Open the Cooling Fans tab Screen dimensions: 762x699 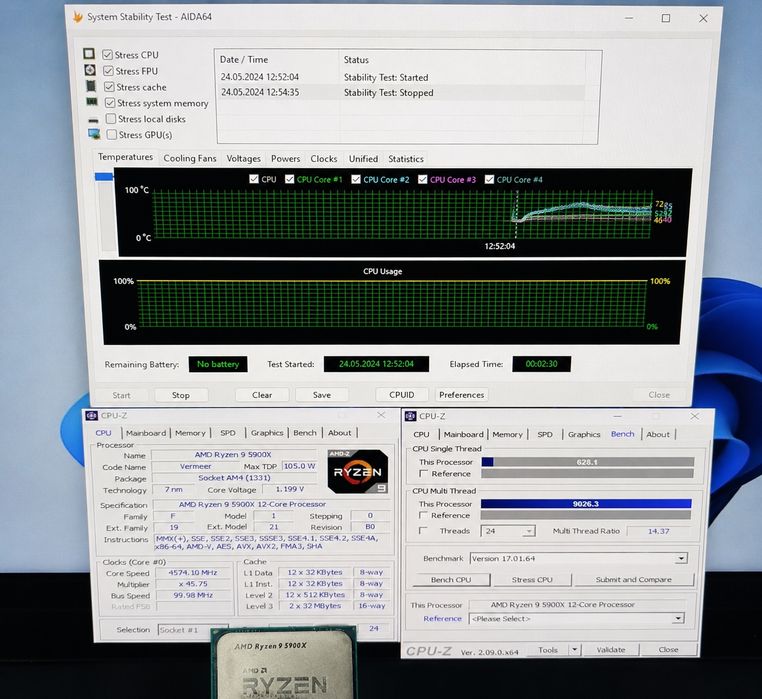(x=190, y=158)
